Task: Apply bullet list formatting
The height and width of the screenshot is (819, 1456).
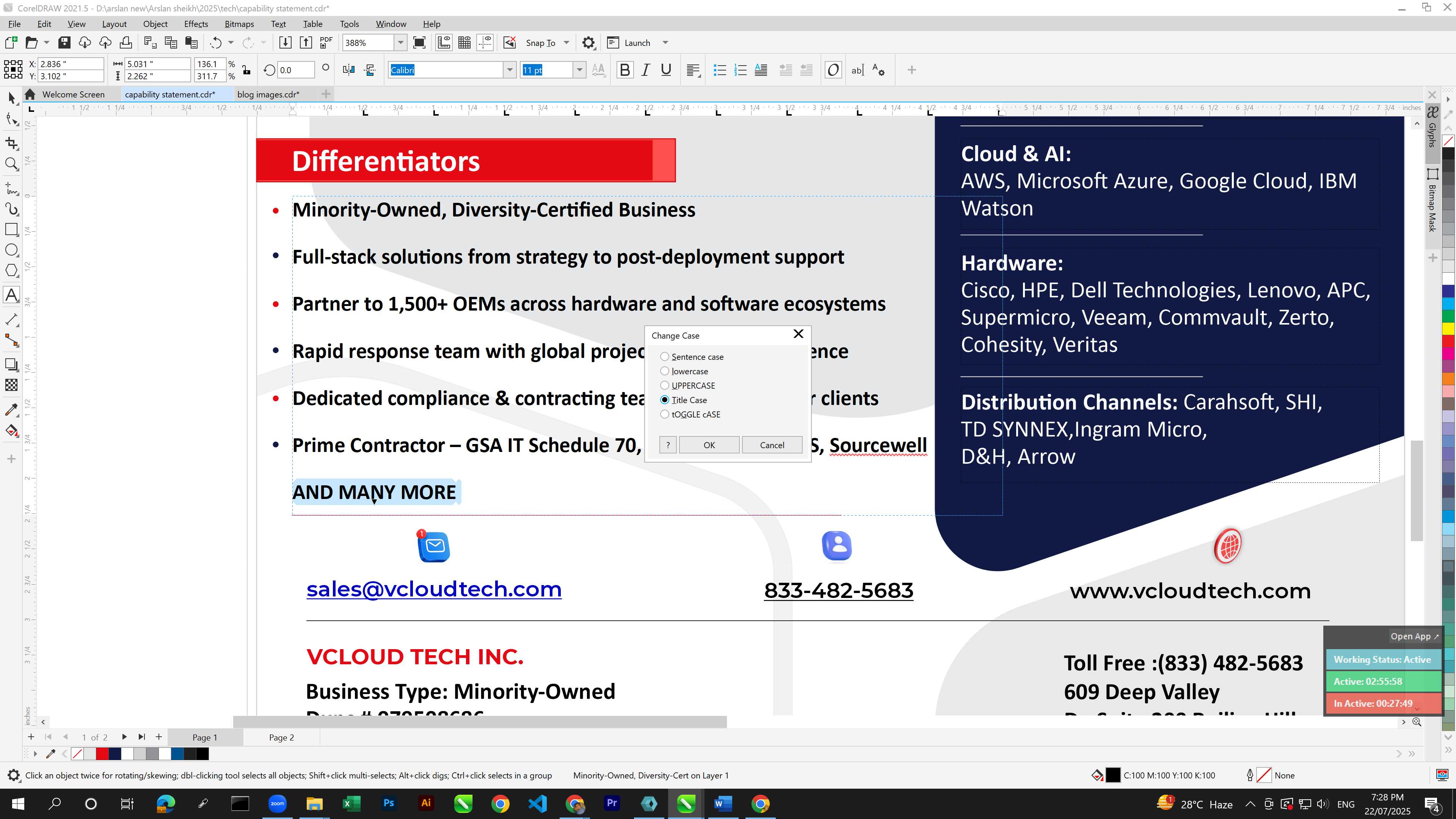Action: (x=720, y=70)
